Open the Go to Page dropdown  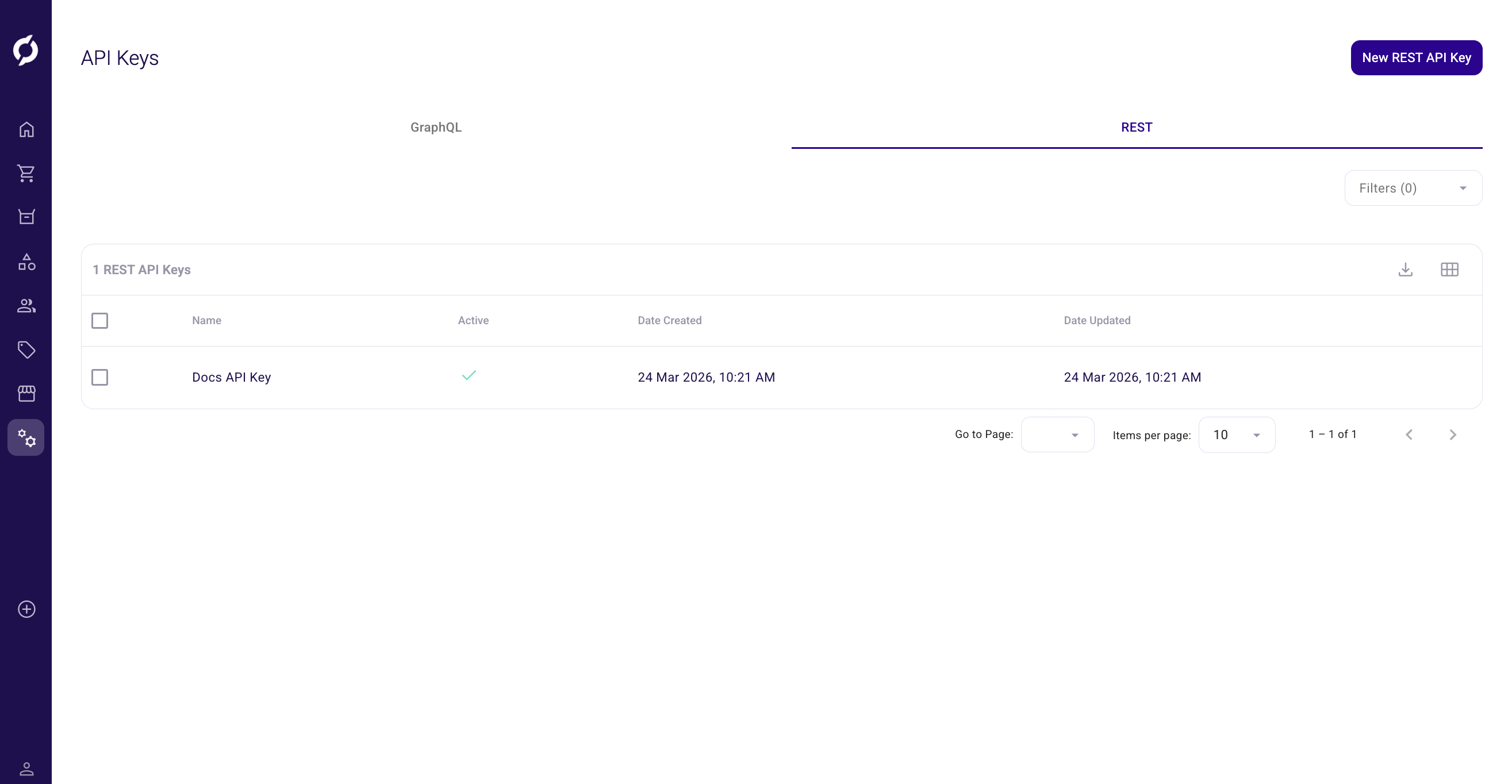coord(1057,435)
